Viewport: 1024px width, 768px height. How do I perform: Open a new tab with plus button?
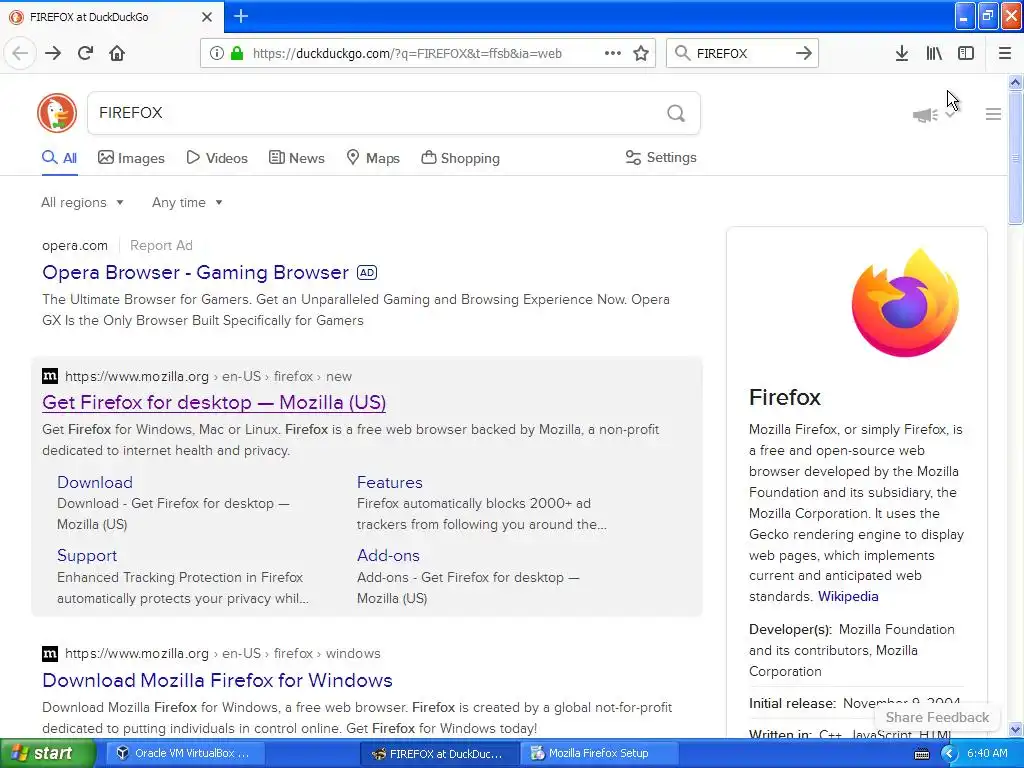coord(241,16)
